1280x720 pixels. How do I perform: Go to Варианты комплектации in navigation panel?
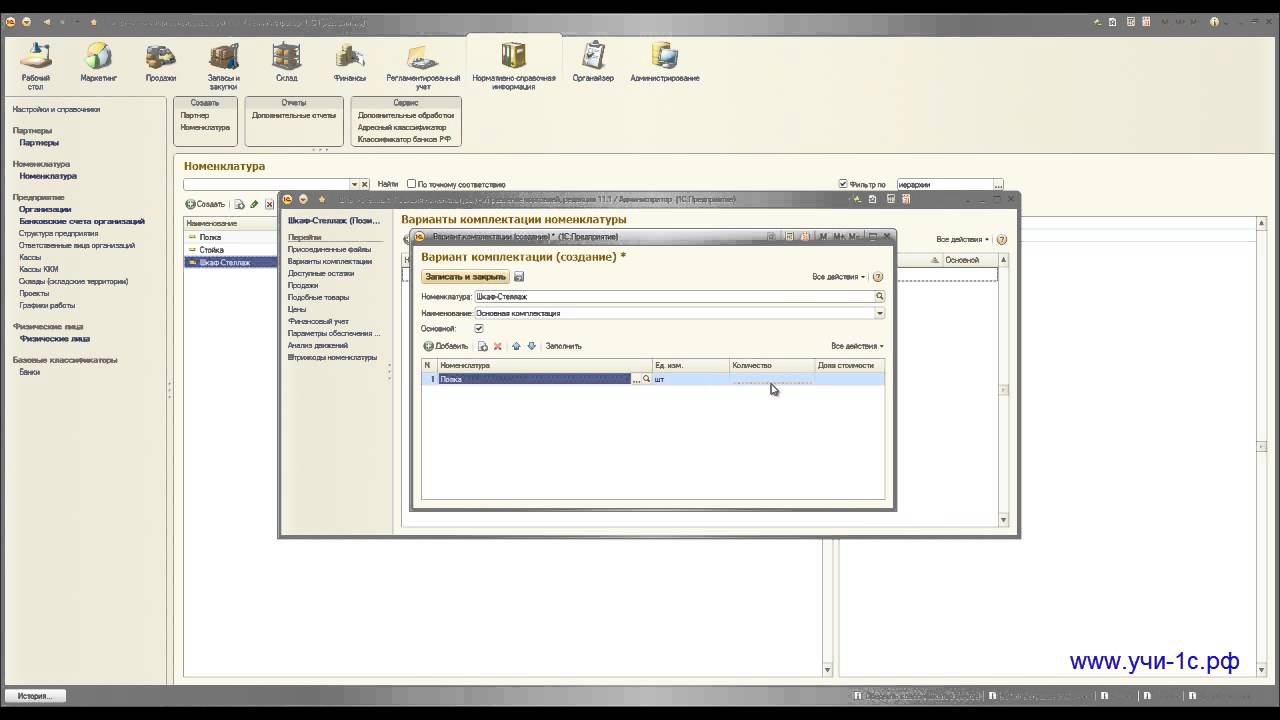coord(329,261)
